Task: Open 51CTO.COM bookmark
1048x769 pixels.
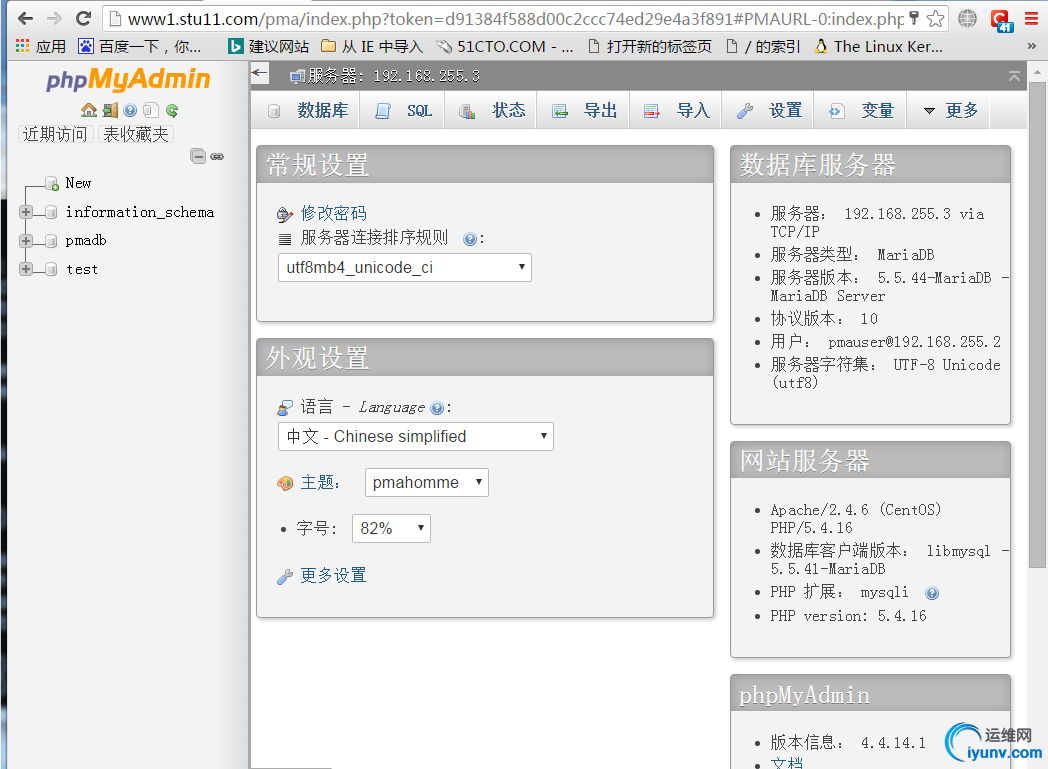Action: click(x=505, y=46)
